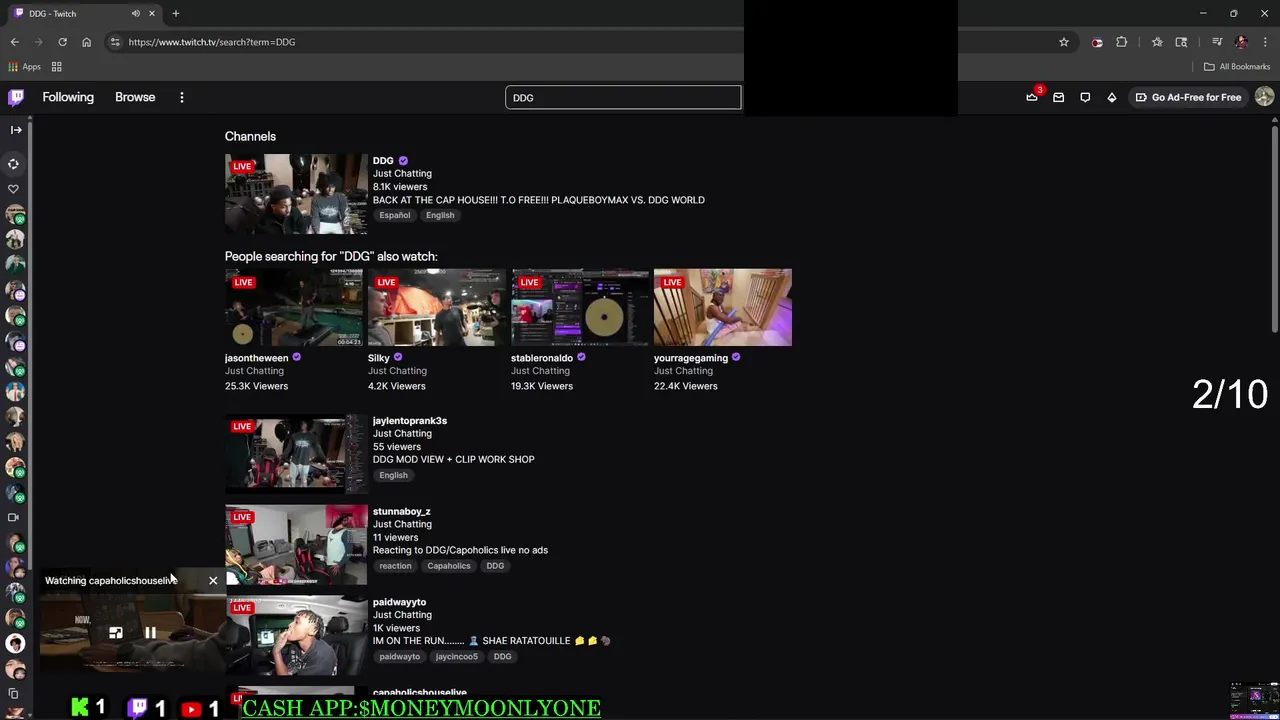
Task: Click the Capaholics tag
Action: point(449,566)
